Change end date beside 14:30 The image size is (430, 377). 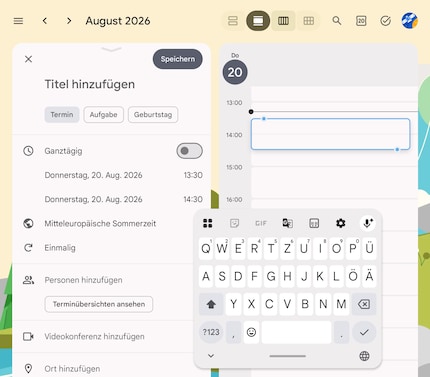[93, 199]
